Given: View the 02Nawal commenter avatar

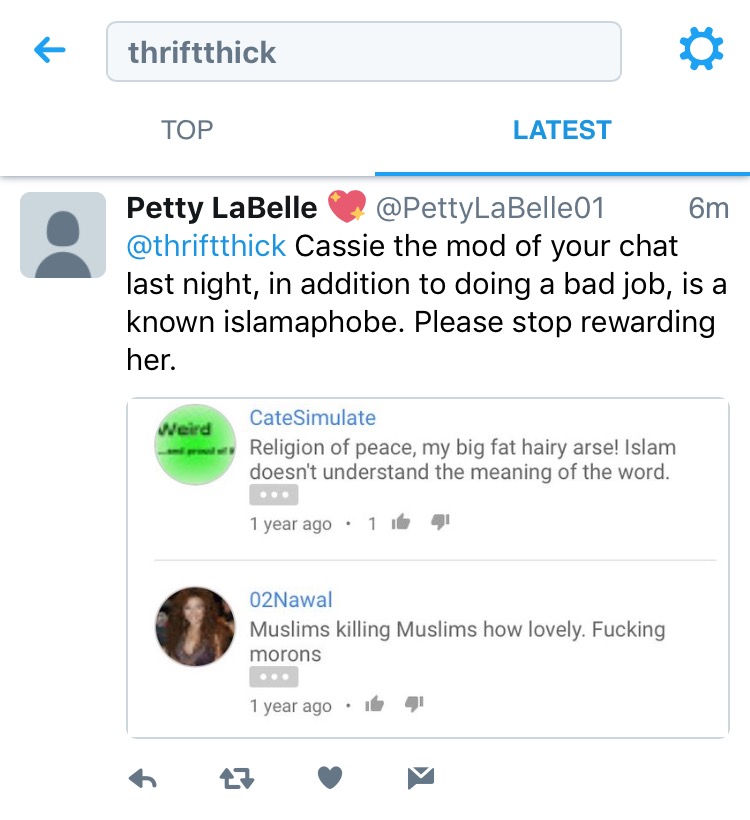Looking at the screenshot, I should coord(194,626).
